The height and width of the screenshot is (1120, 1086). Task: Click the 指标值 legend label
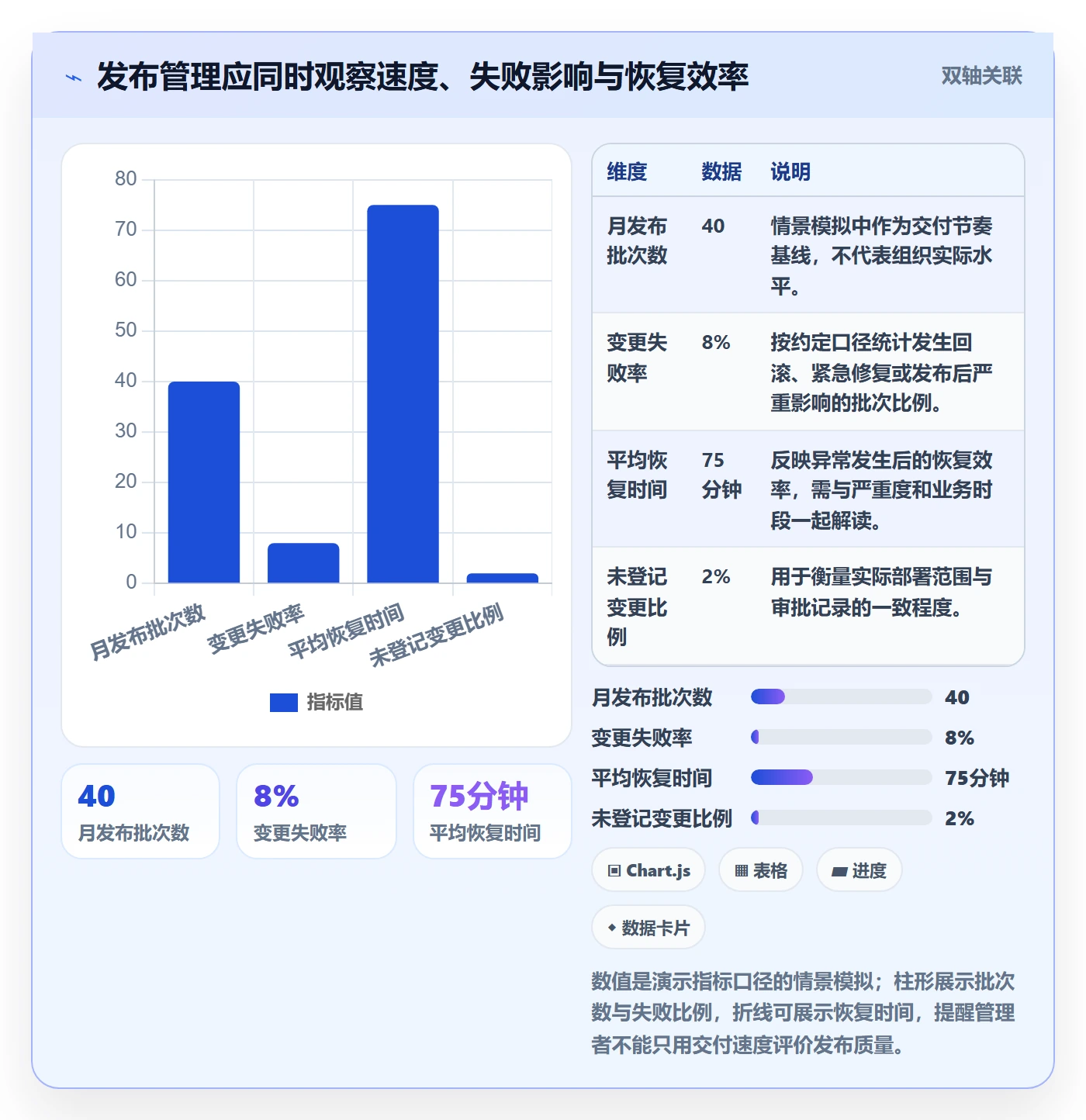click(335, 702)
